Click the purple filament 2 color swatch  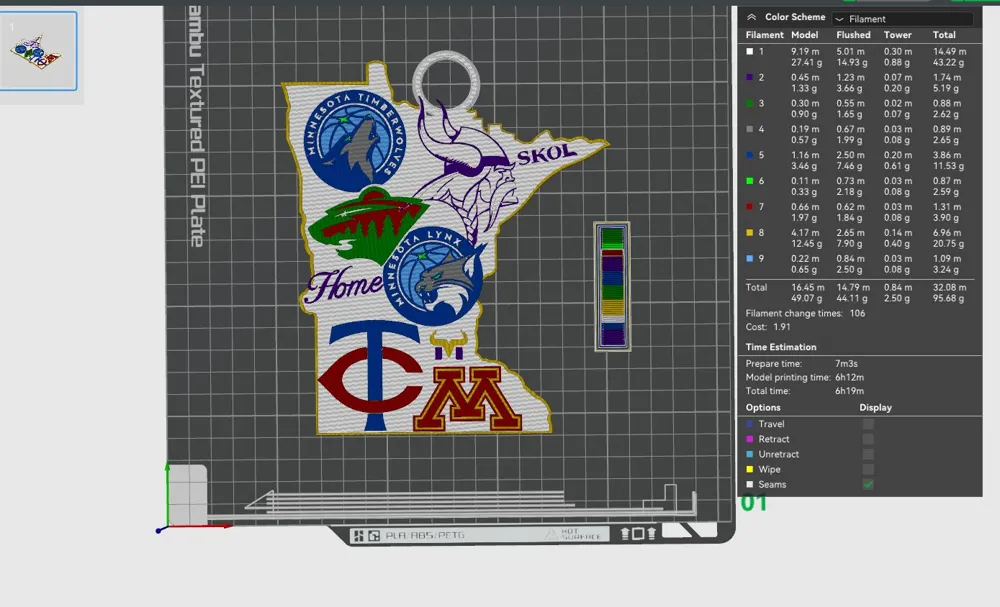750,77
